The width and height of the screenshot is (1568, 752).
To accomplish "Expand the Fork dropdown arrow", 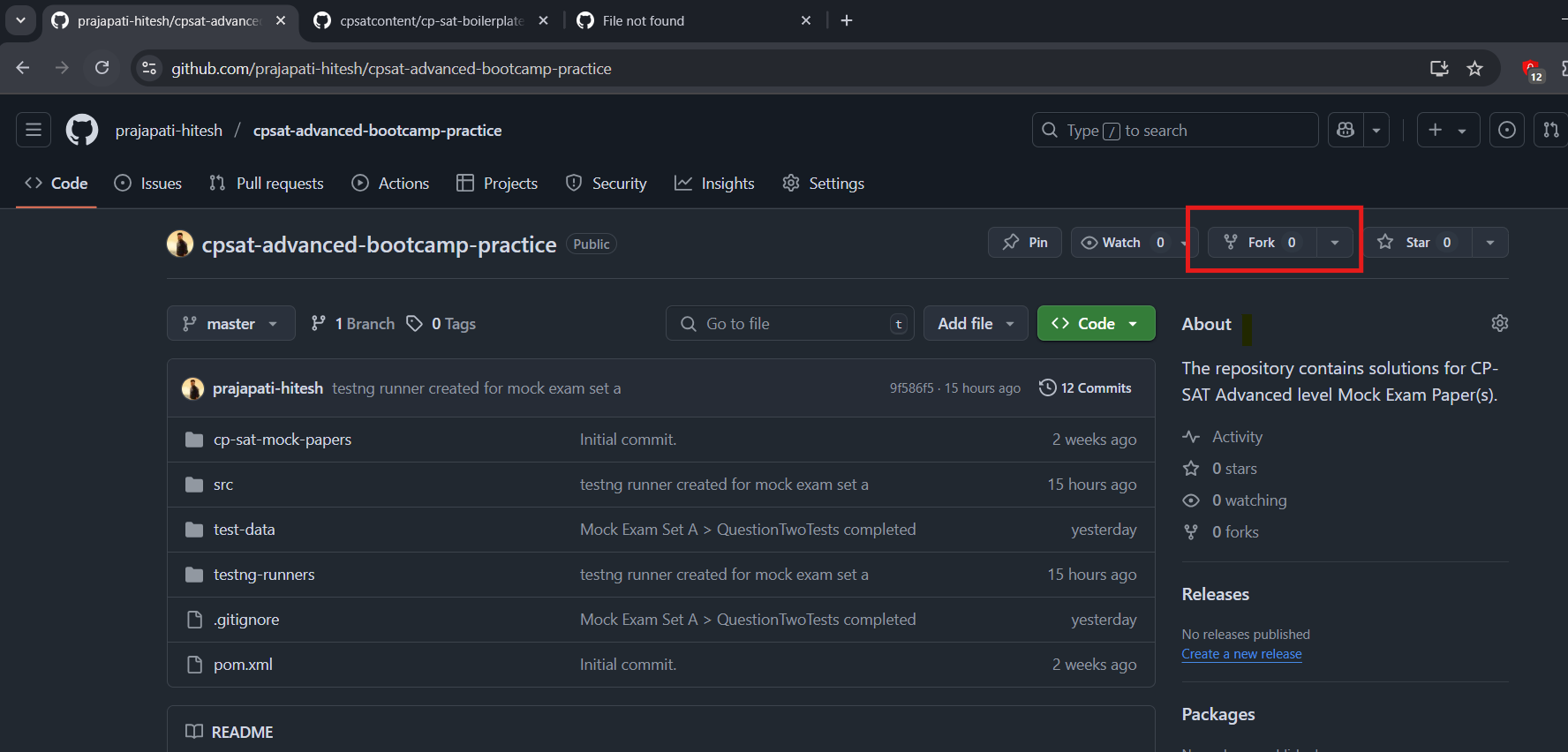I will pos(1335,243).
